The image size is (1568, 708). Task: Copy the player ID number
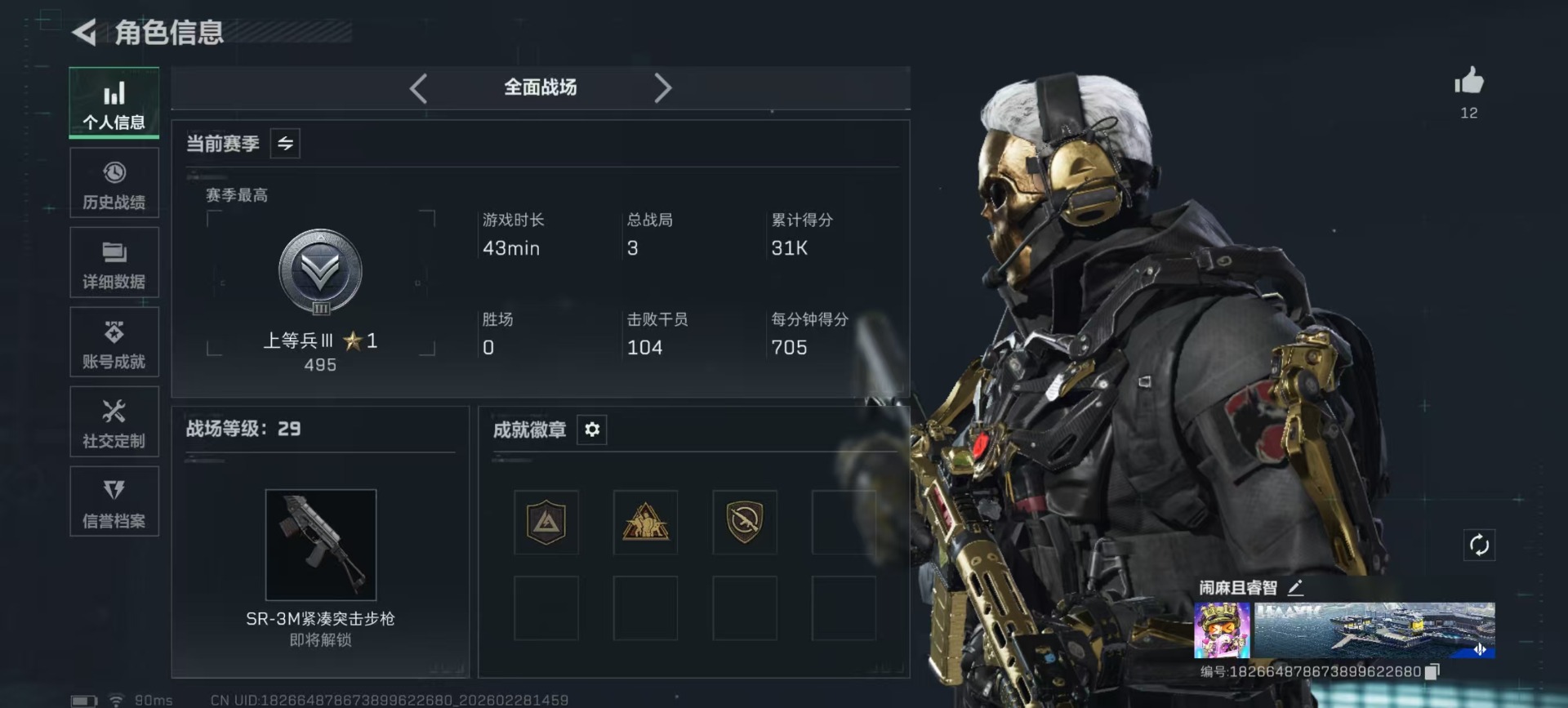(x=1432, y=671)
